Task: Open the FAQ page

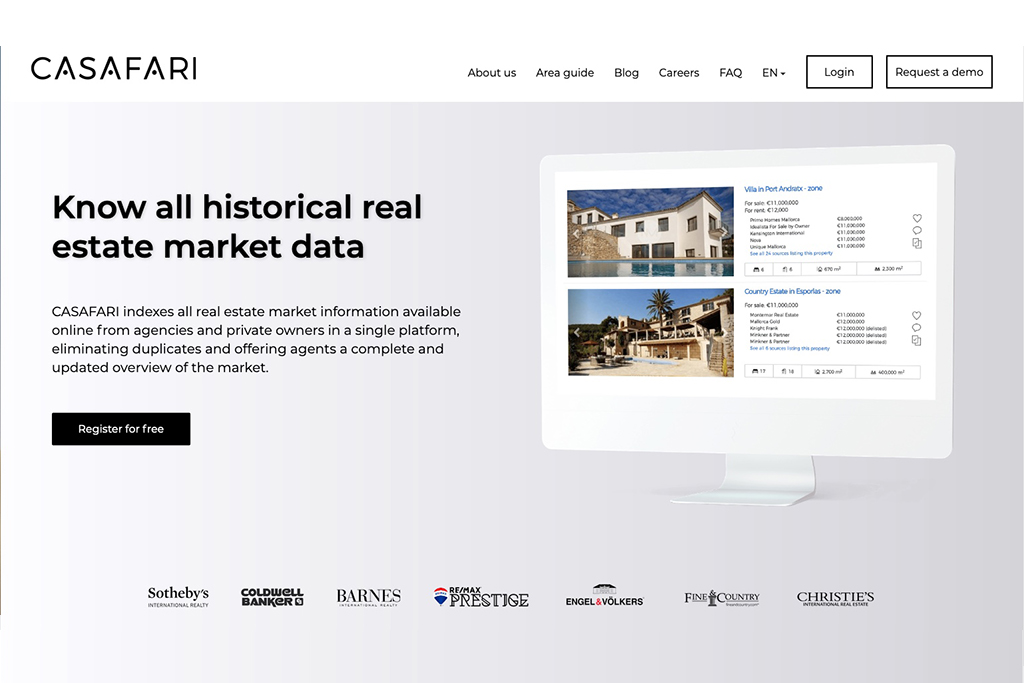Action: (731, 72)
